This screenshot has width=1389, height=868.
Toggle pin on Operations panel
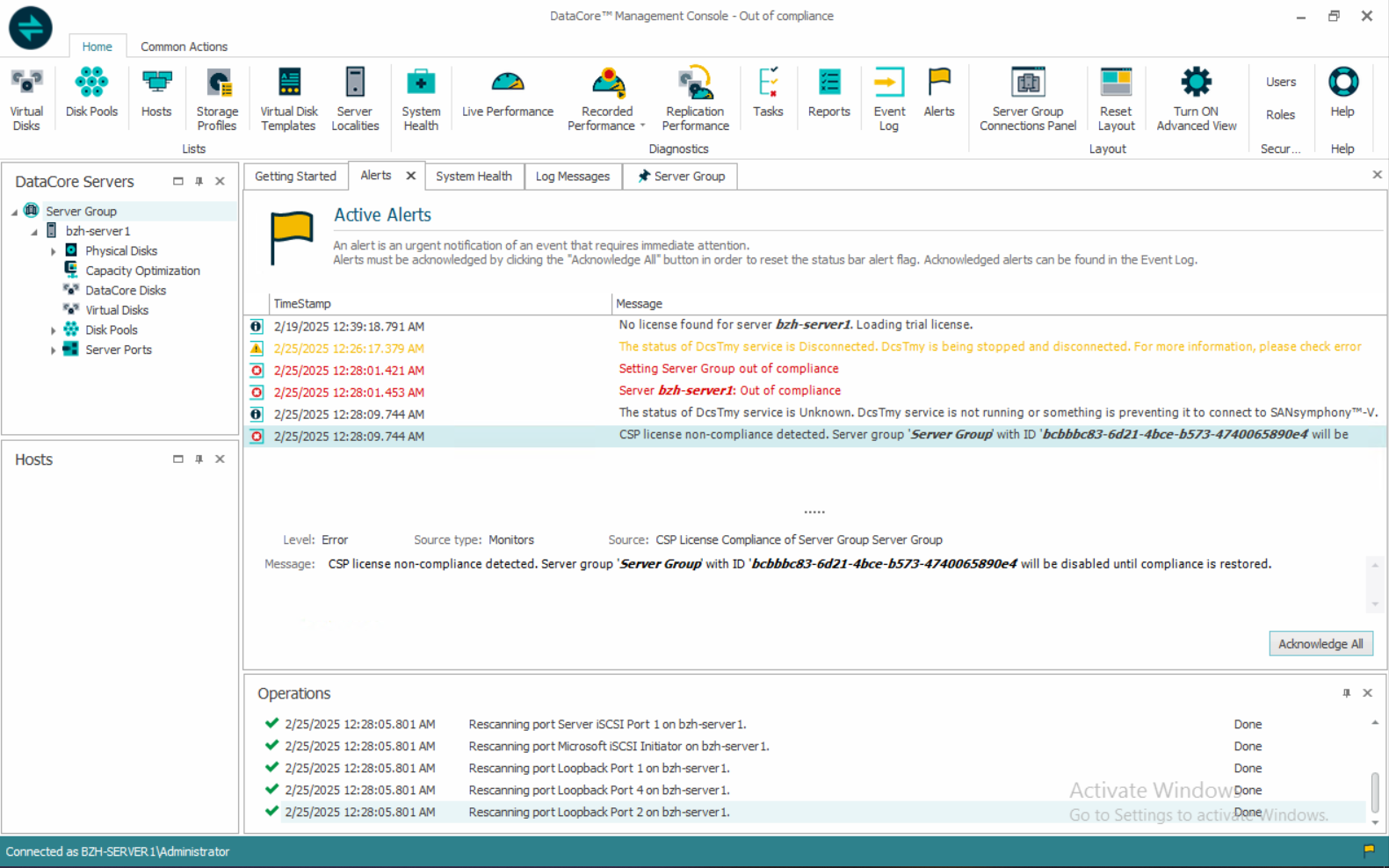1346,693
